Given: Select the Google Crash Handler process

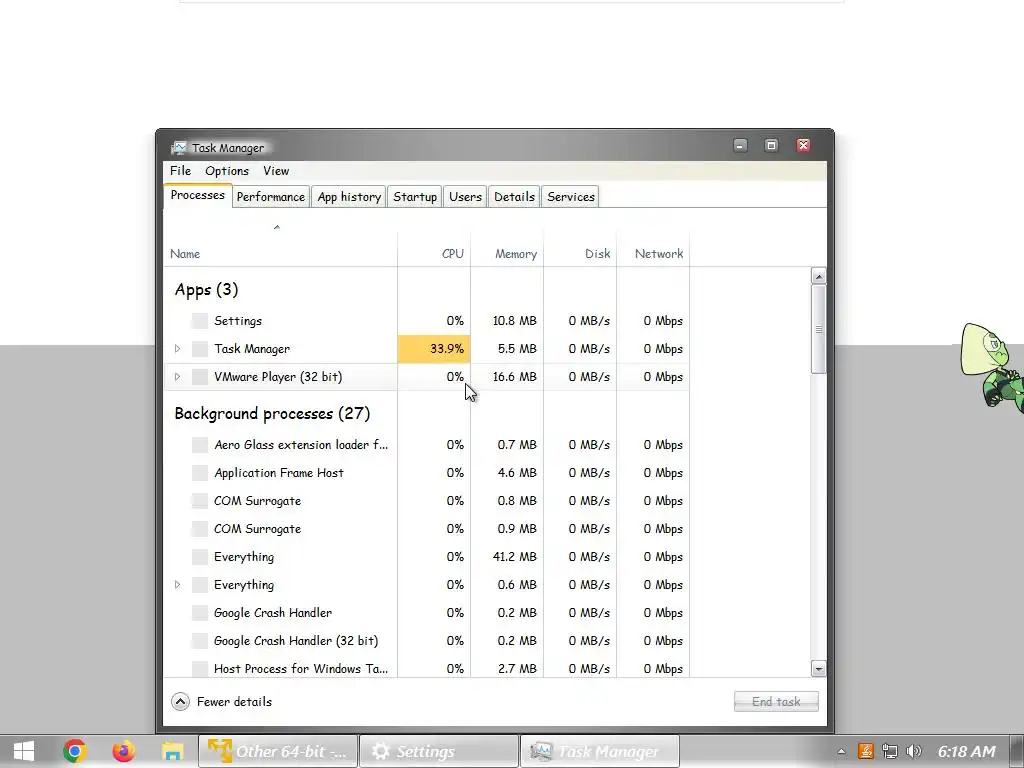Looking at the screenshot, I should 426,613.
